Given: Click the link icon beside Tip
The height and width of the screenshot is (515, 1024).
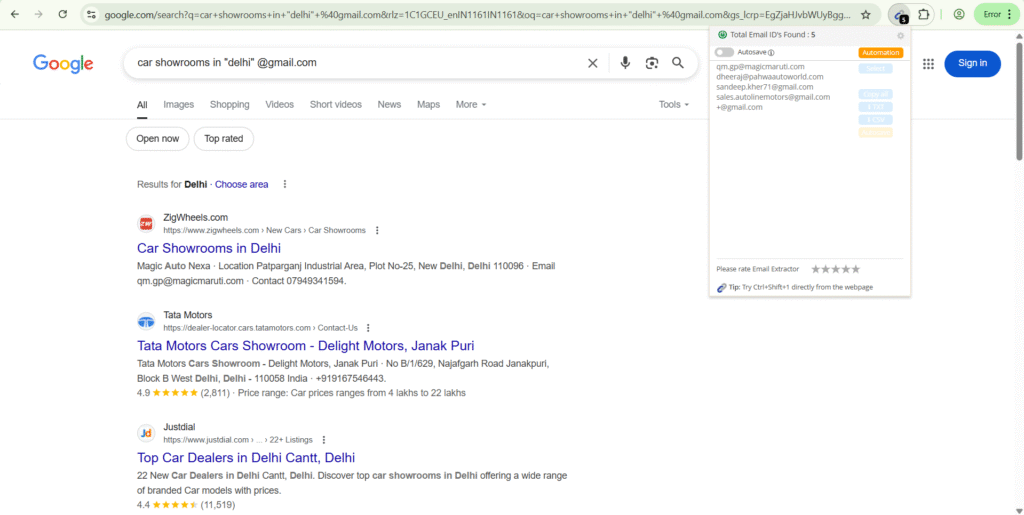Looking at the screenshot, I should [722, 287].
